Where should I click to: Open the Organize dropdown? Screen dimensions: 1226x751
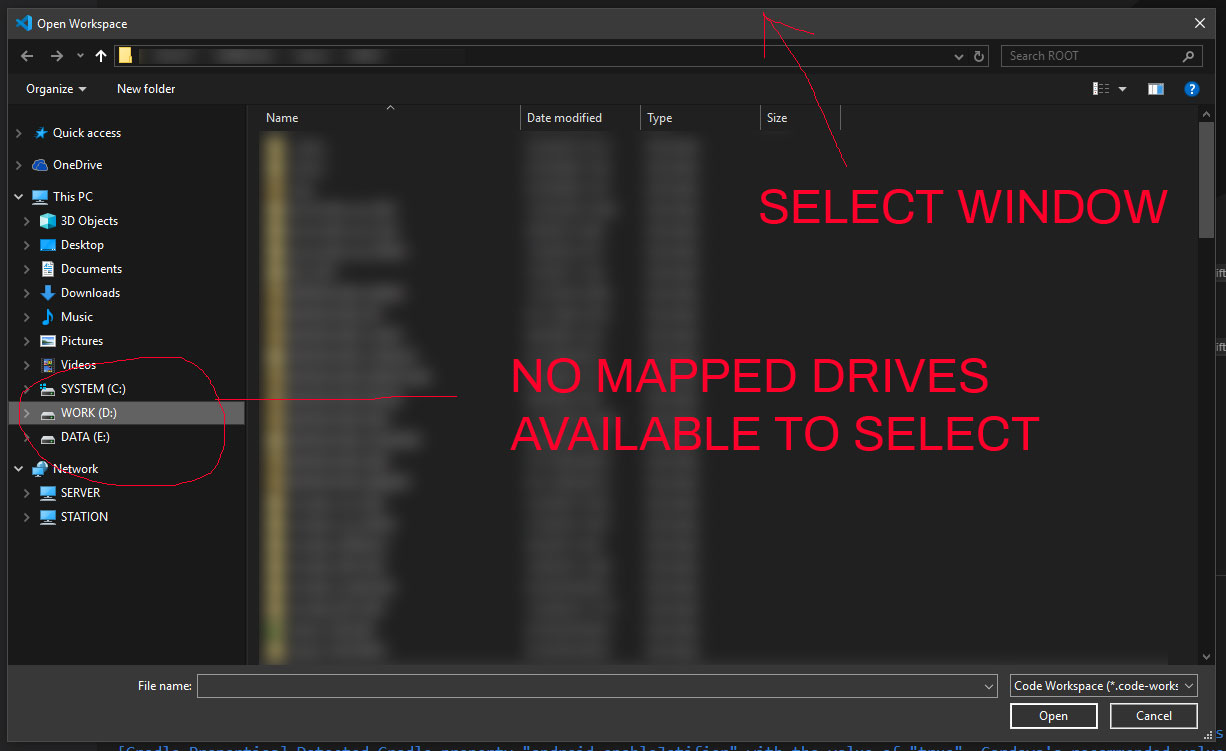(54, 89)
